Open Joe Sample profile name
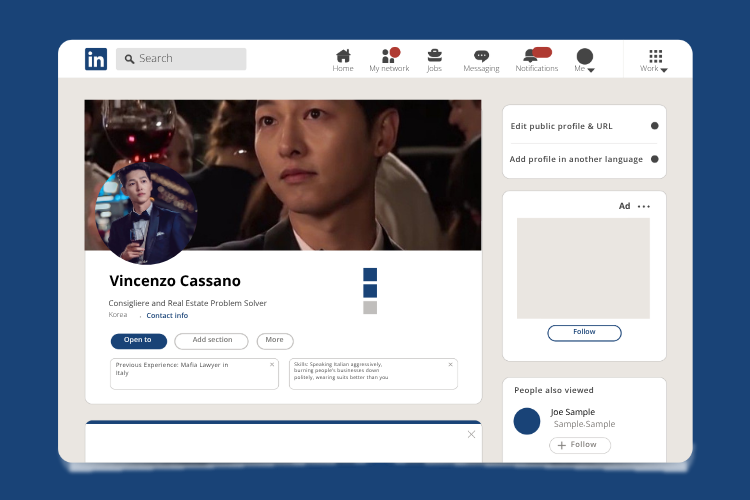 click(573, 412)
